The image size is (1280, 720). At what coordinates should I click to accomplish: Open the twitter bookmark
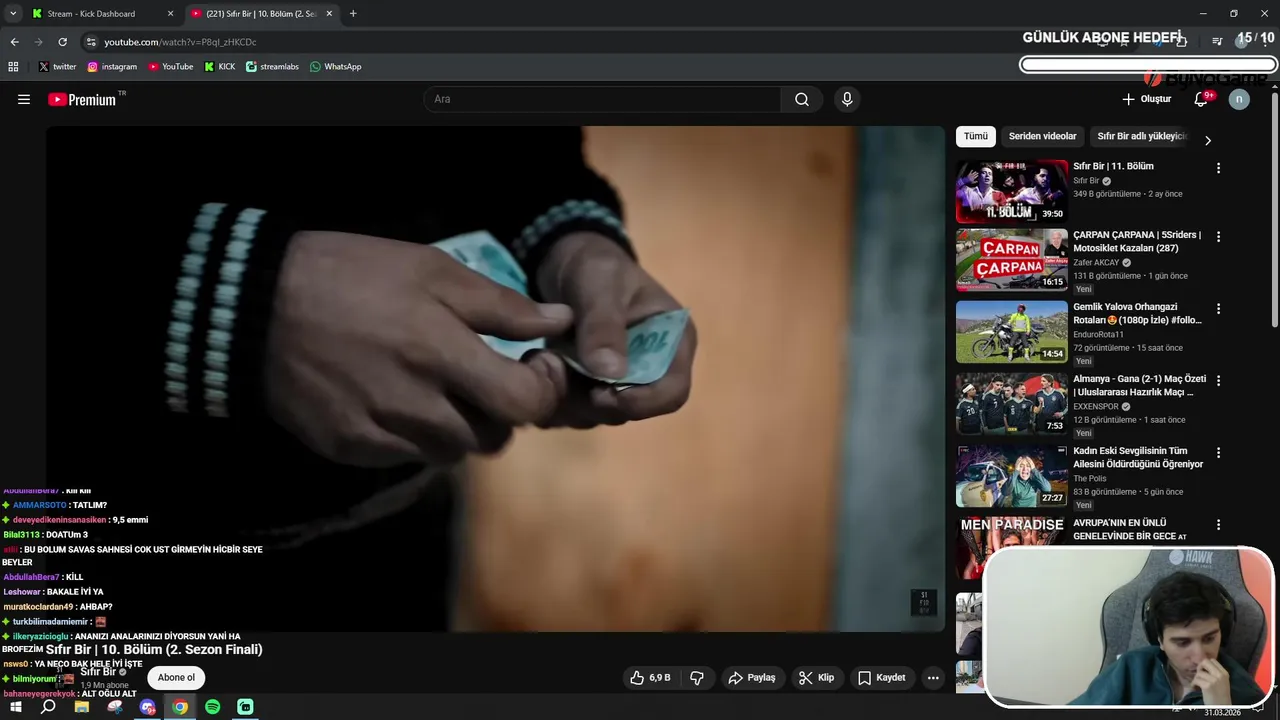[57, 66]
